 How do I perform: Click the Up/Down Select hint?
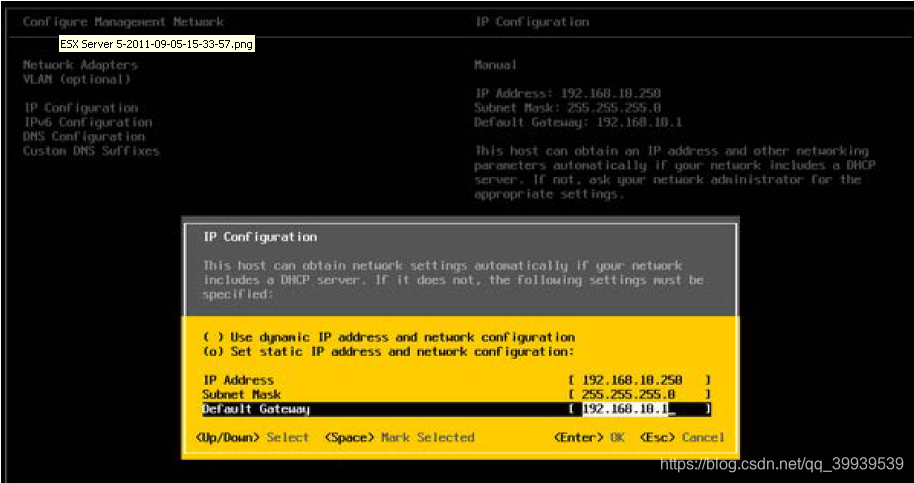pos(253,437)
